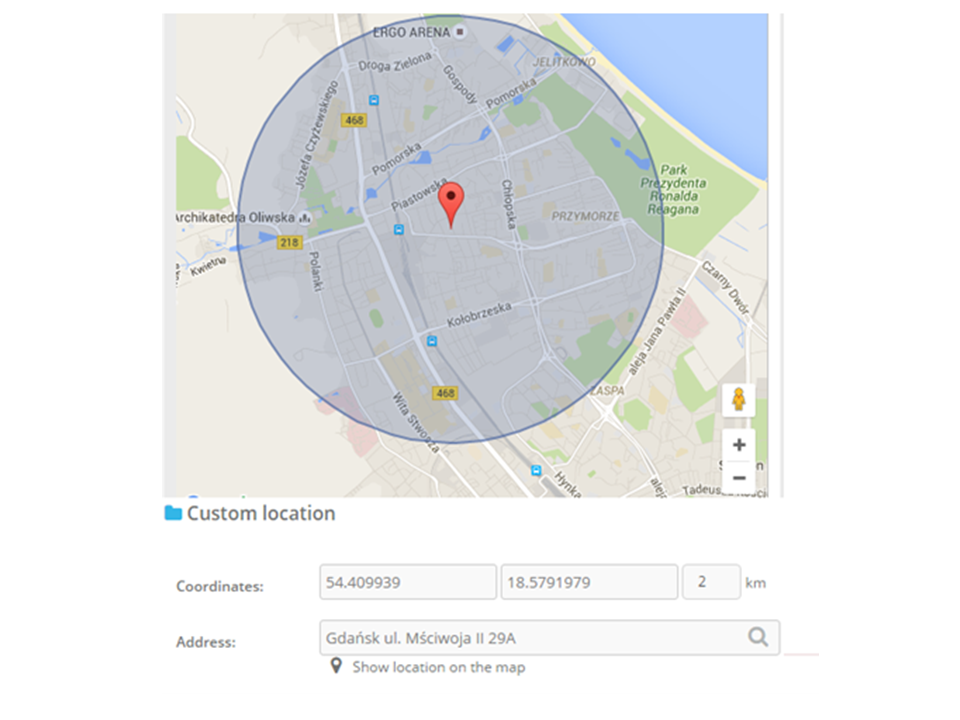Click the Kwietna street label
Viewport: 960px width, 720px height.
(x=208, y=266)
